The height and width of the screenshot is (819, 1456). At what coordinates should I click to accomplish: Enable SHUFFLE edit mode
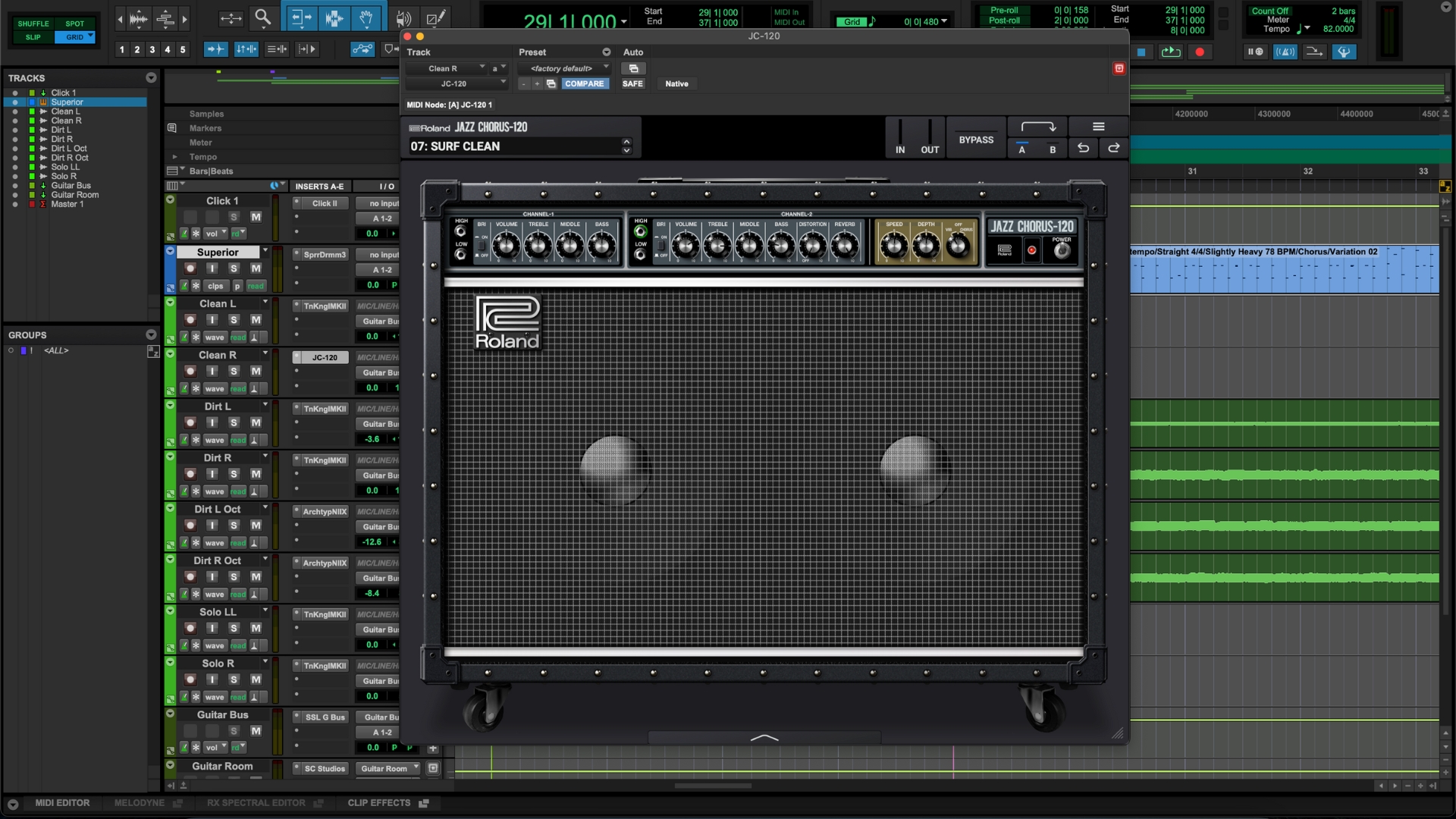point(33,24)
